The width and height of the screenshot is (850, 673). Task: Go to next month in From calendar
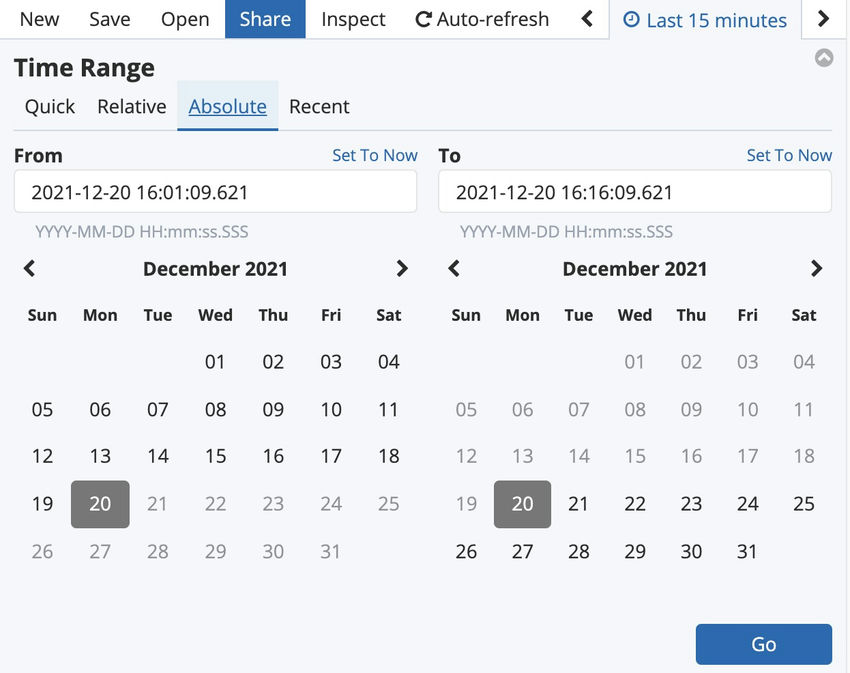coord(402,268)
